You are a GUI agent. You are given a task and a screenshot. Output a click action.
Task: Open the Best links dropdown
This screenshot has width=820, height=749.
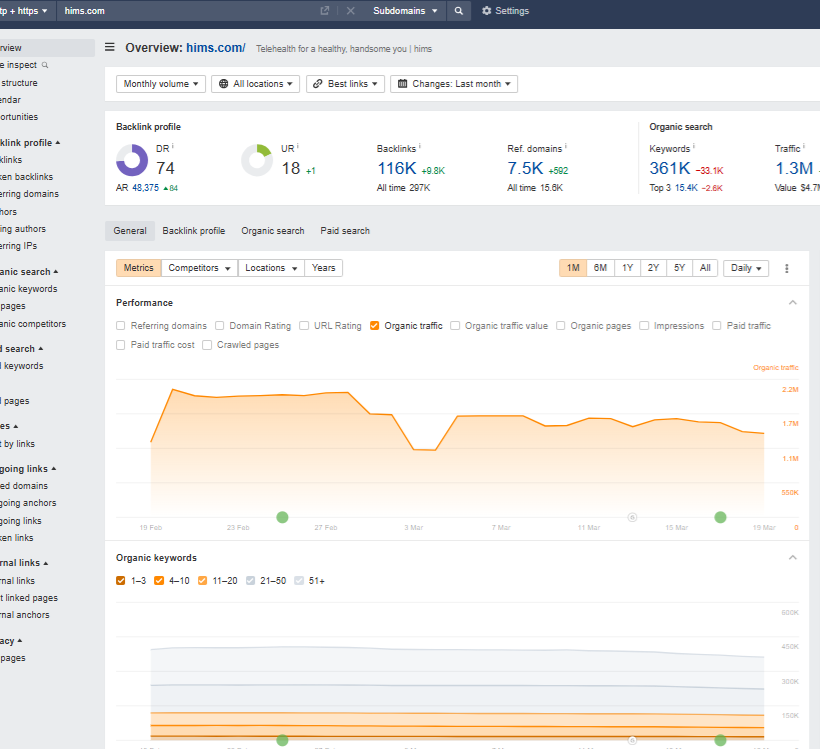click(x=345, y=84)
